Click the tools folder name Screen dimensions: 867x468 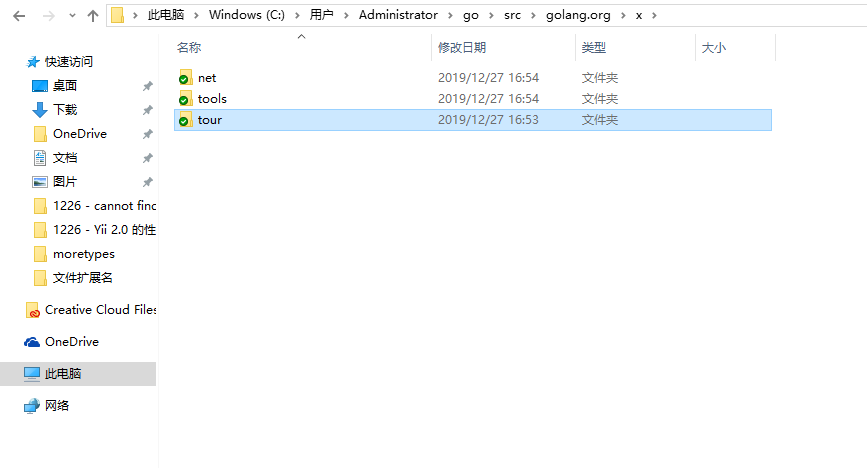(212, 98)
